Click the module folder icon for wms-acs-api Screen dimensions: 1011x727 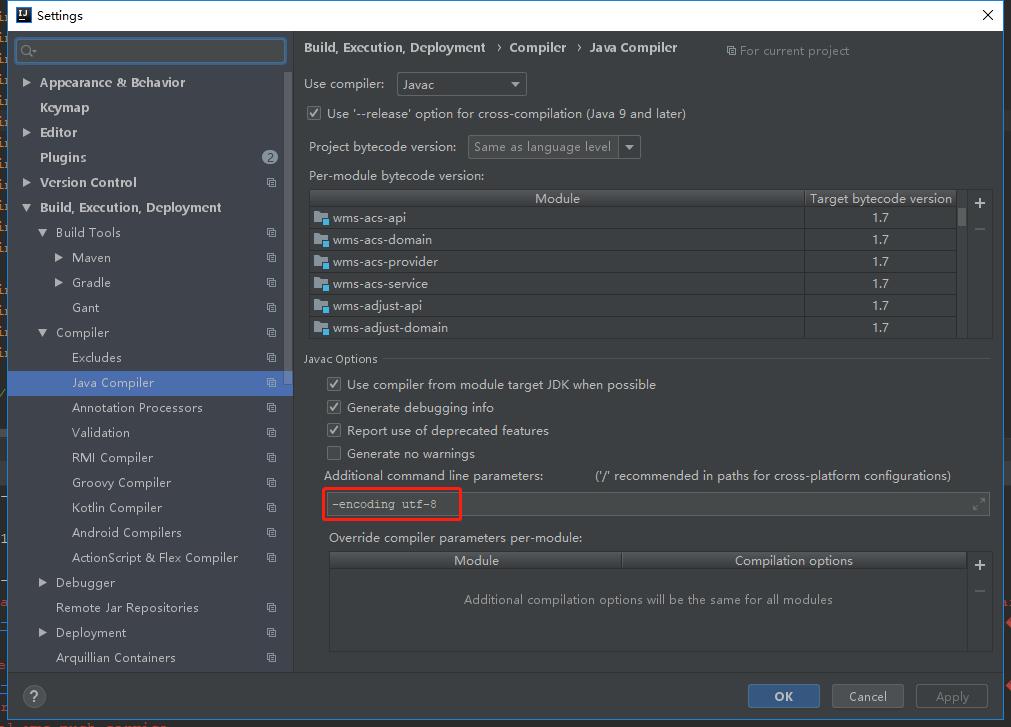point(321,218)
